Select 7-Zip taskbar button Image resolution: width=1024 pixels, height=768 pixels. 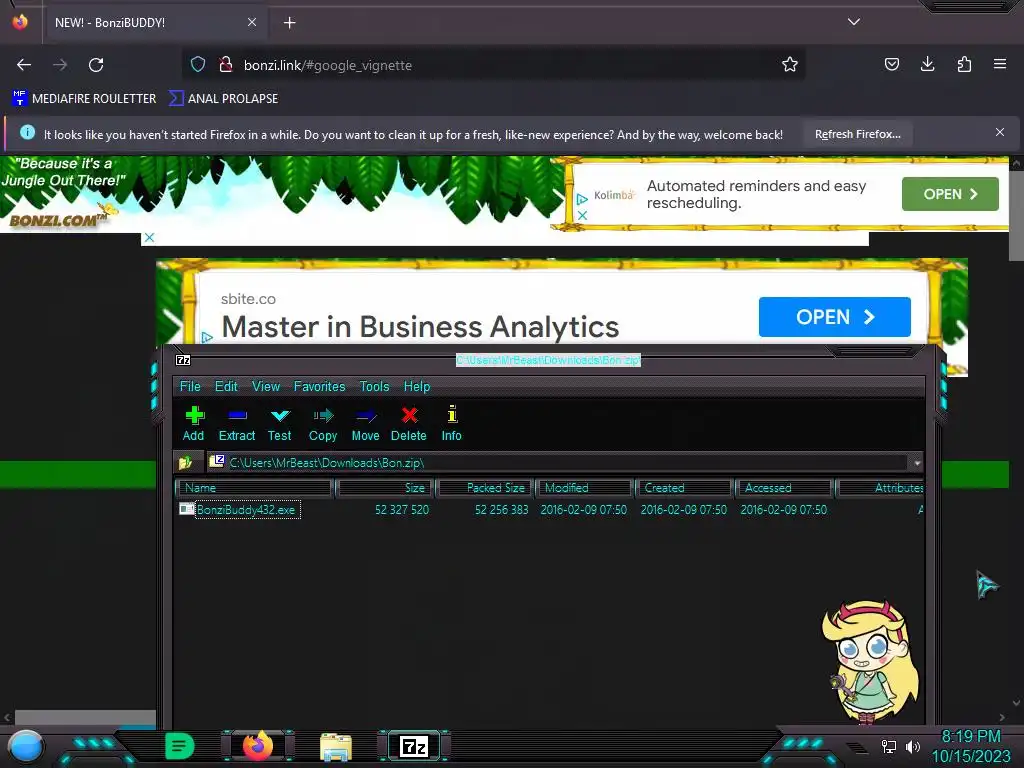tap(414, 746)
